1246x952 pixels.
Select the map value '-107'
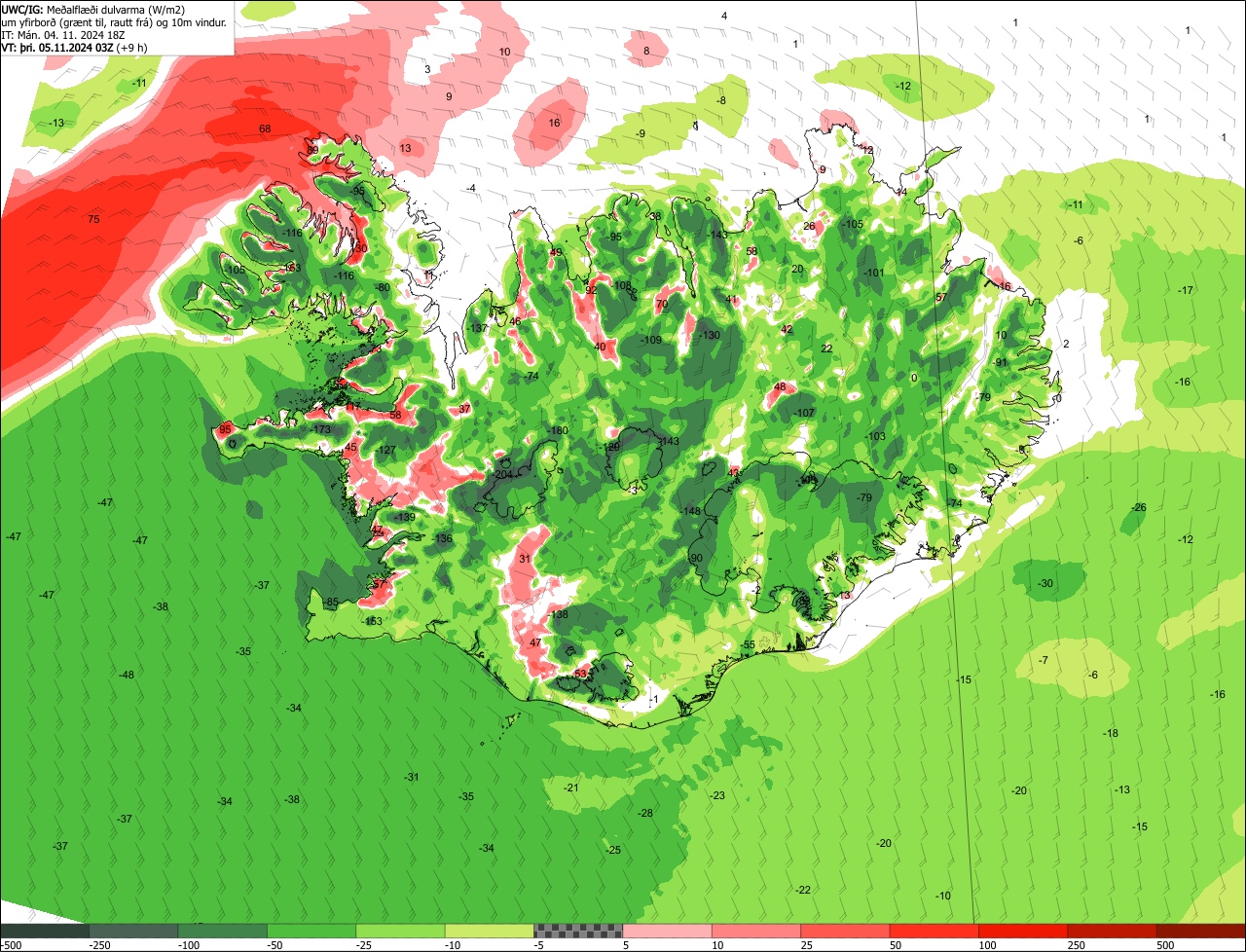pyautogui.click(x=803, y=413)
